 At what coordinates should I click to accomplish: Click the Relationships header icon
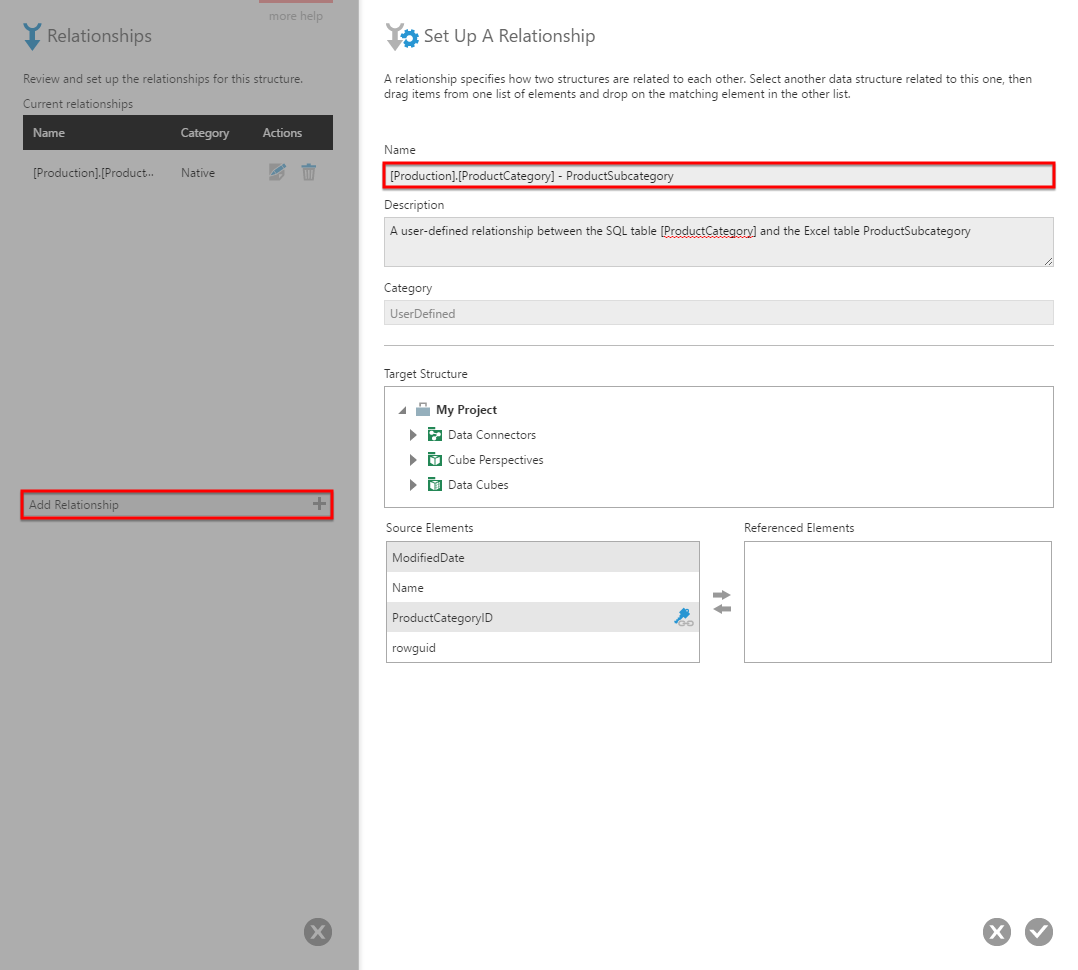[x=32, y=36]
